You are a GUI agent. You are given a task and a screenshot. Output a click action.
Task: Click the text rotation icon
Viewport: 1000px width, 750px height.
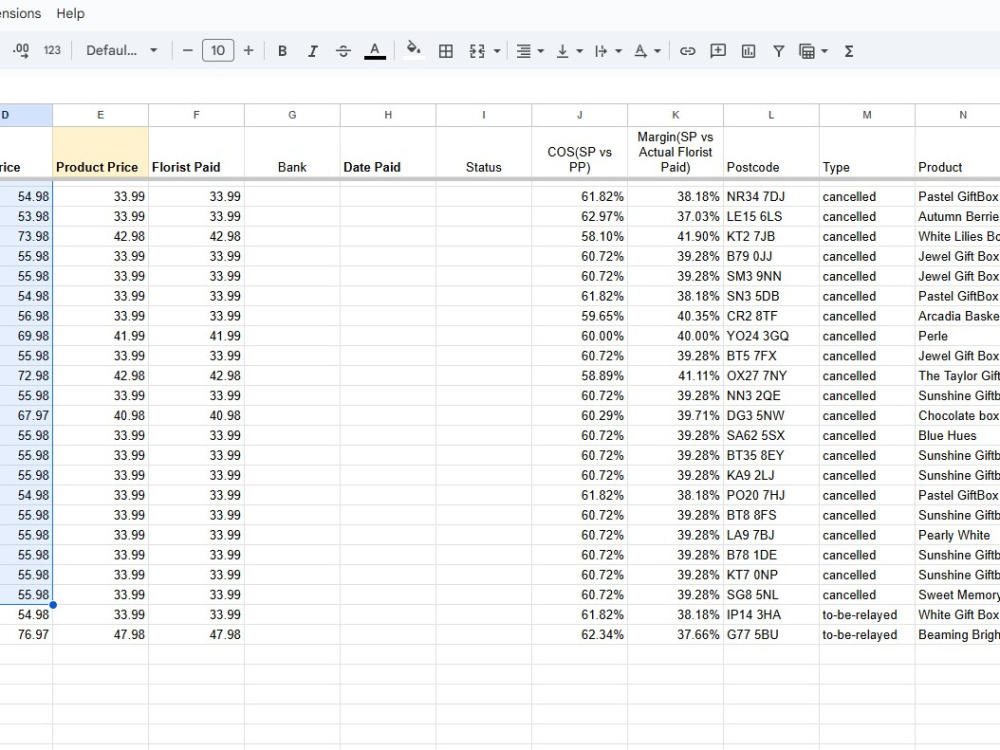click(641, 51)
